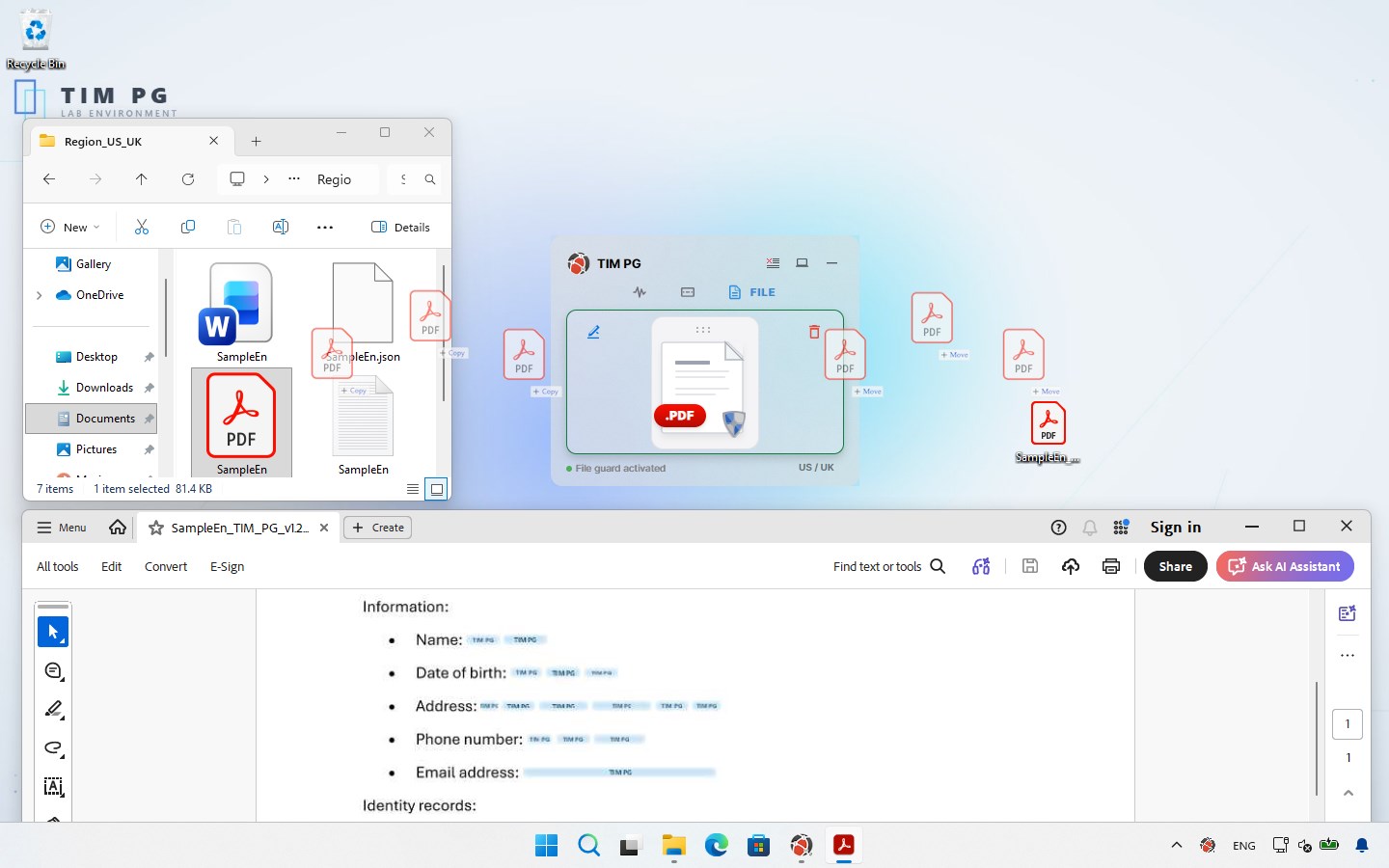Select the SampleEn Word document file
The width and height of the screenshot is (1389, 868).
(x=241, y=312)
